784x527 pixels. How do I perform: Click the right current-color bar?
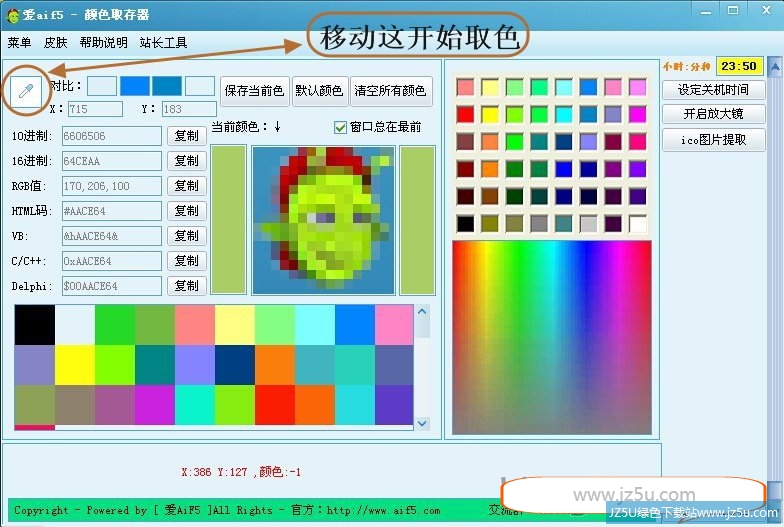coord(418,220)
